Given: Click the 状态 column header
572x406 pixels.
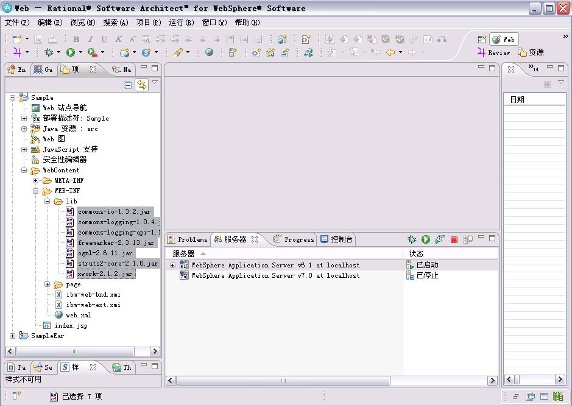Looking at the screenshot, I should point(451,254).
